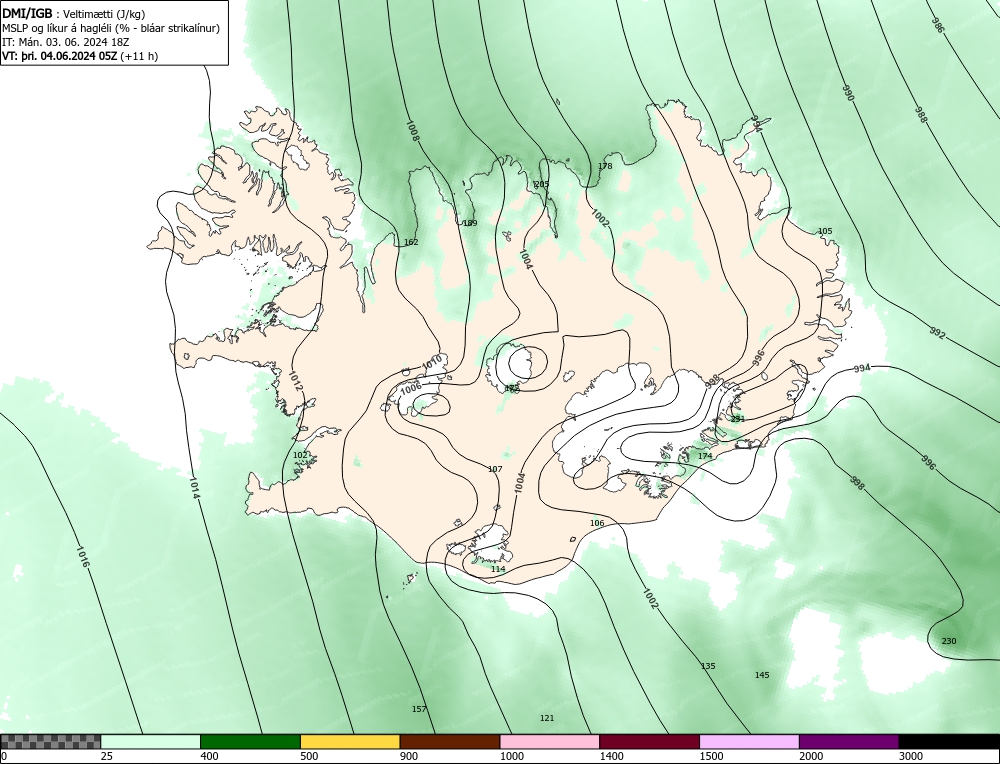The height and width of the screenshot is (764, 1000).
Task: Click the isobar label '1016'
Action: [83, 556]
